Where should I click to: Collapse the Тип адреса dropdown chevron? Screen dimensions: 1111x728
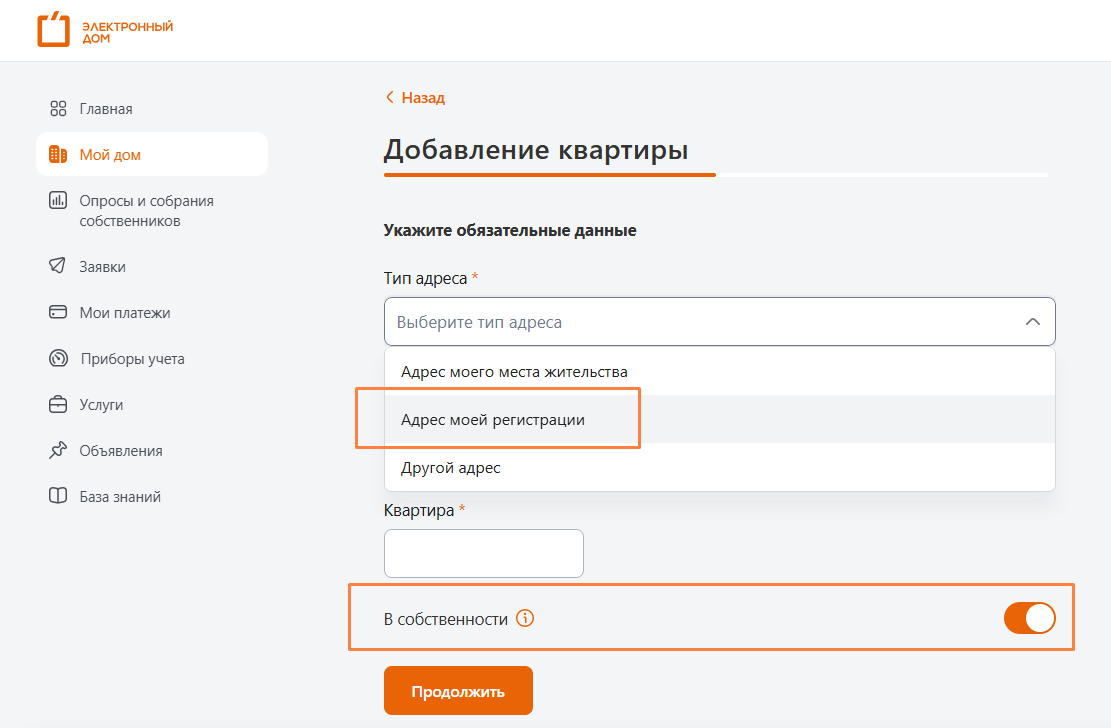pyautogui.click(x=1033, y=322)
